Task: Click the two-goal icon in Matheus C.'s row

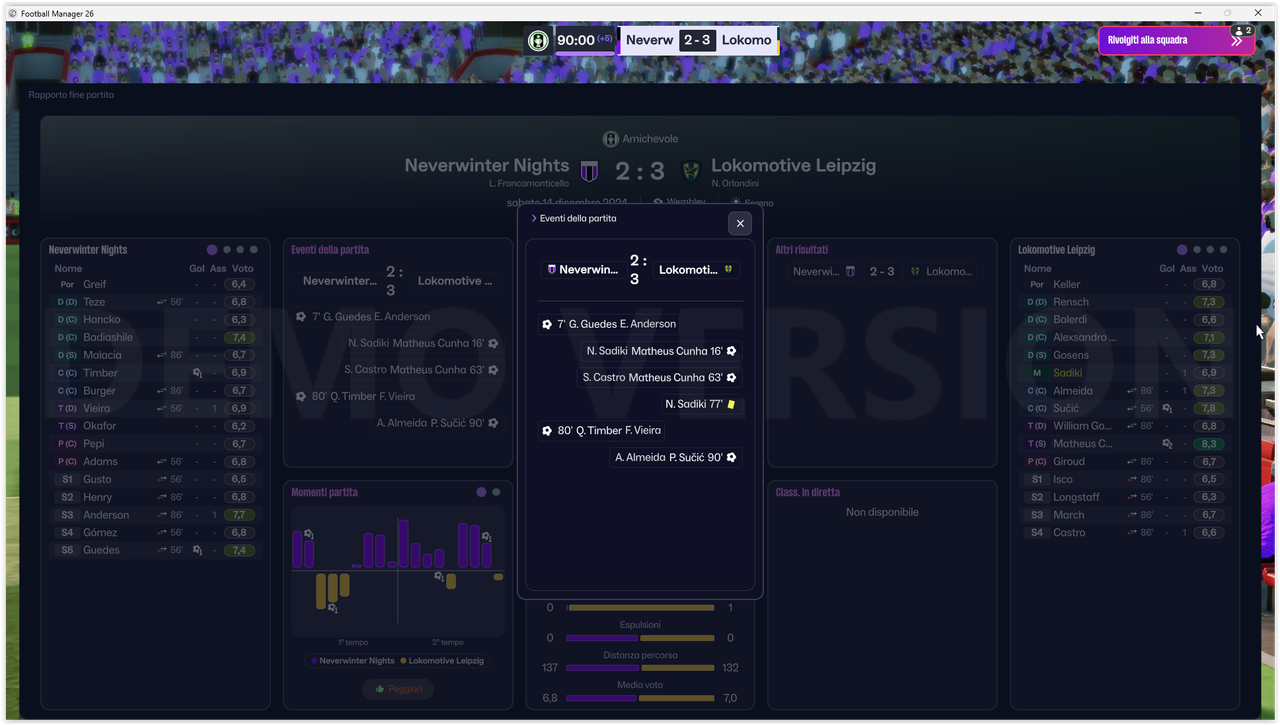Action: (1167, 444)
